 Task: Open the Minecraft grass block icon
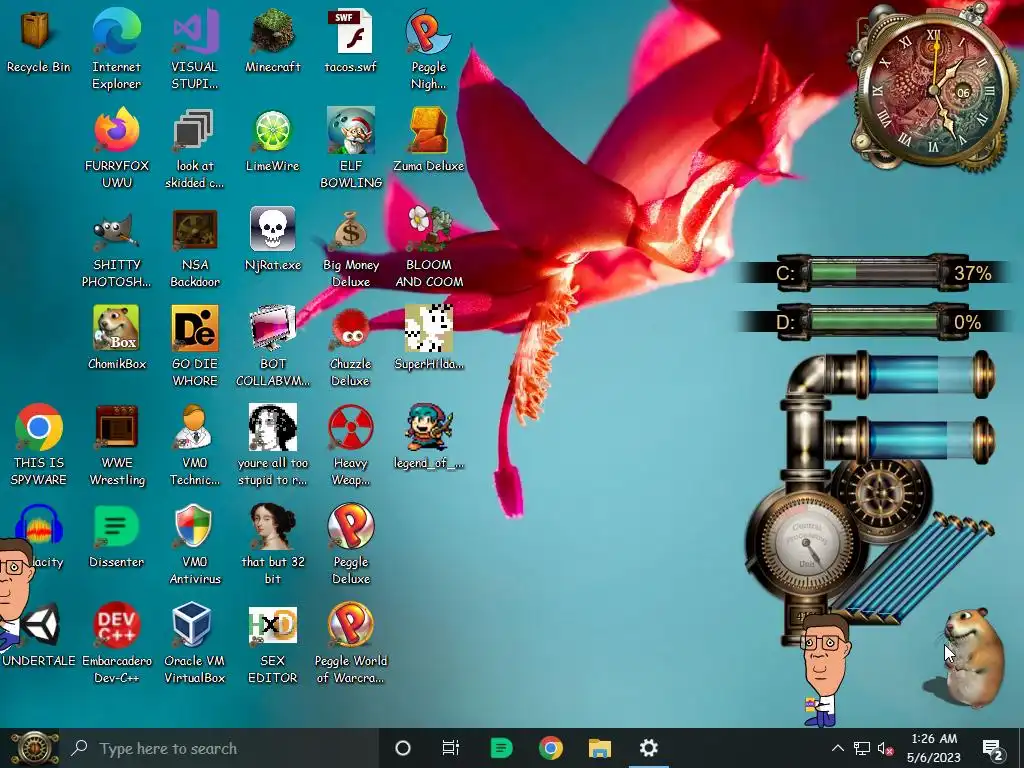coord(272,31)
